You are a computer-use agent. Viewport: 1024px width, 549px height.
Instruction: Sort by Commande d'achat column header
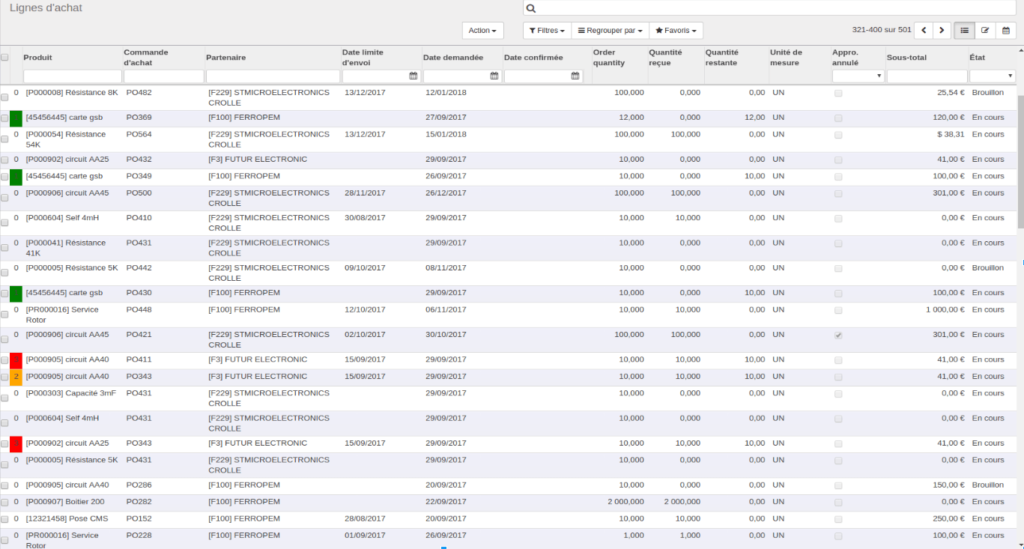pos(146,57)
